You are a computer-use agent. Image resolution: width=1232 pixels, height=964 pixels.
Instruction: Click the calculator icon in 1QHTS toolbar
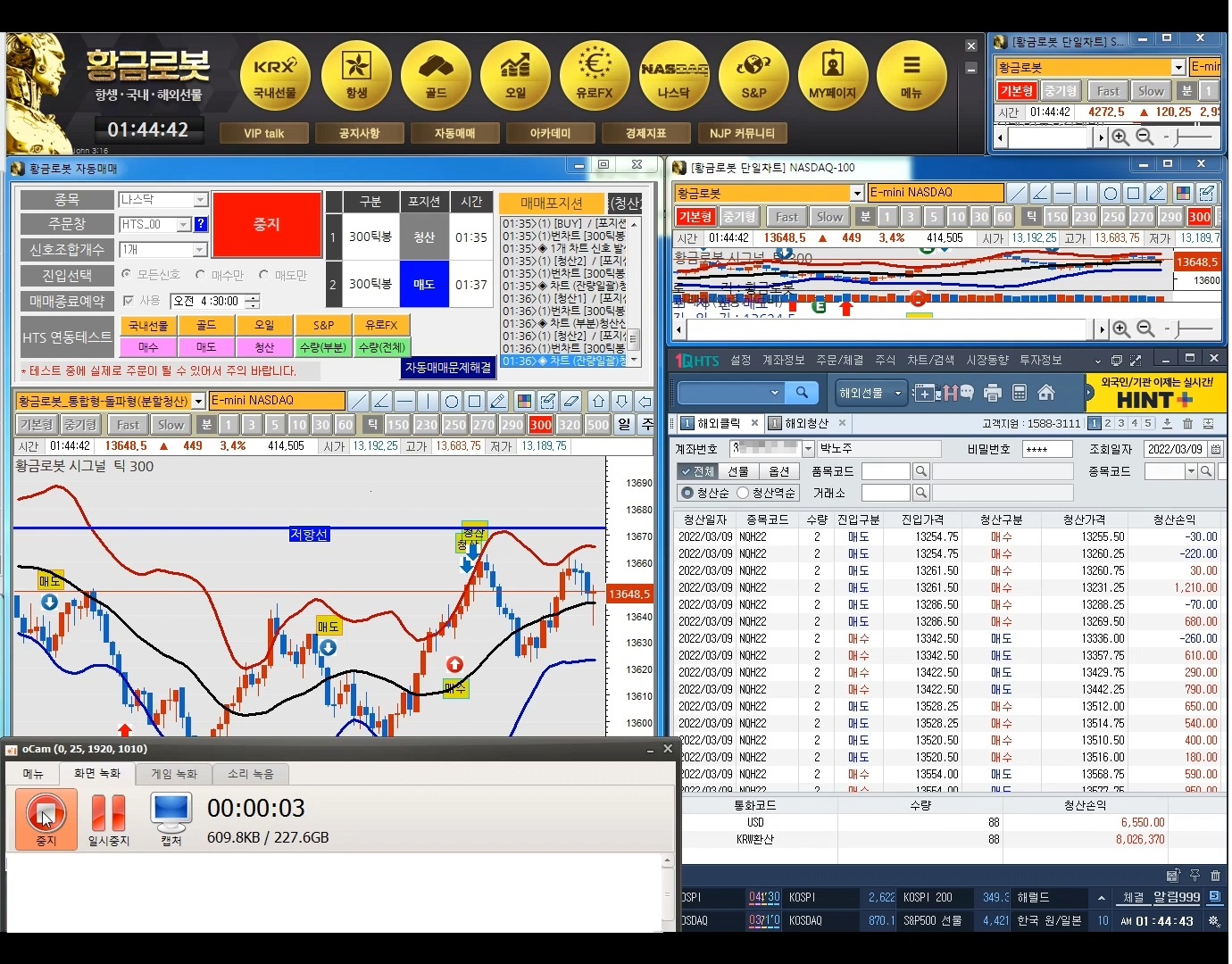[x=1020, y=393]
